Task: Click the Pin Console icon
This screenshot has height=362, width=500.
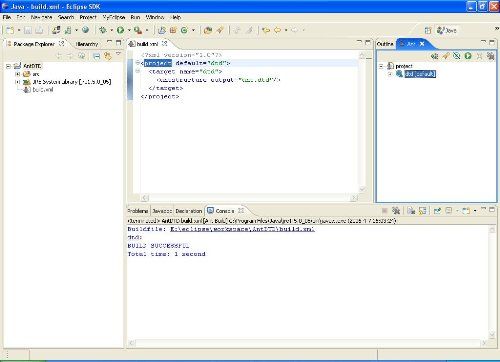Action: 437,211
